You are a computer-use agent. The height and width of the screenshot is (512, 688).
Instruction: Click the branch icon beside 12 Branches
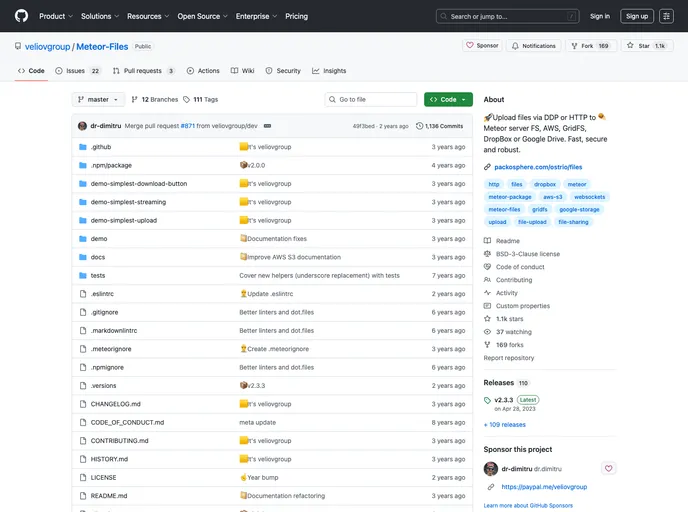tap(134, 100)
